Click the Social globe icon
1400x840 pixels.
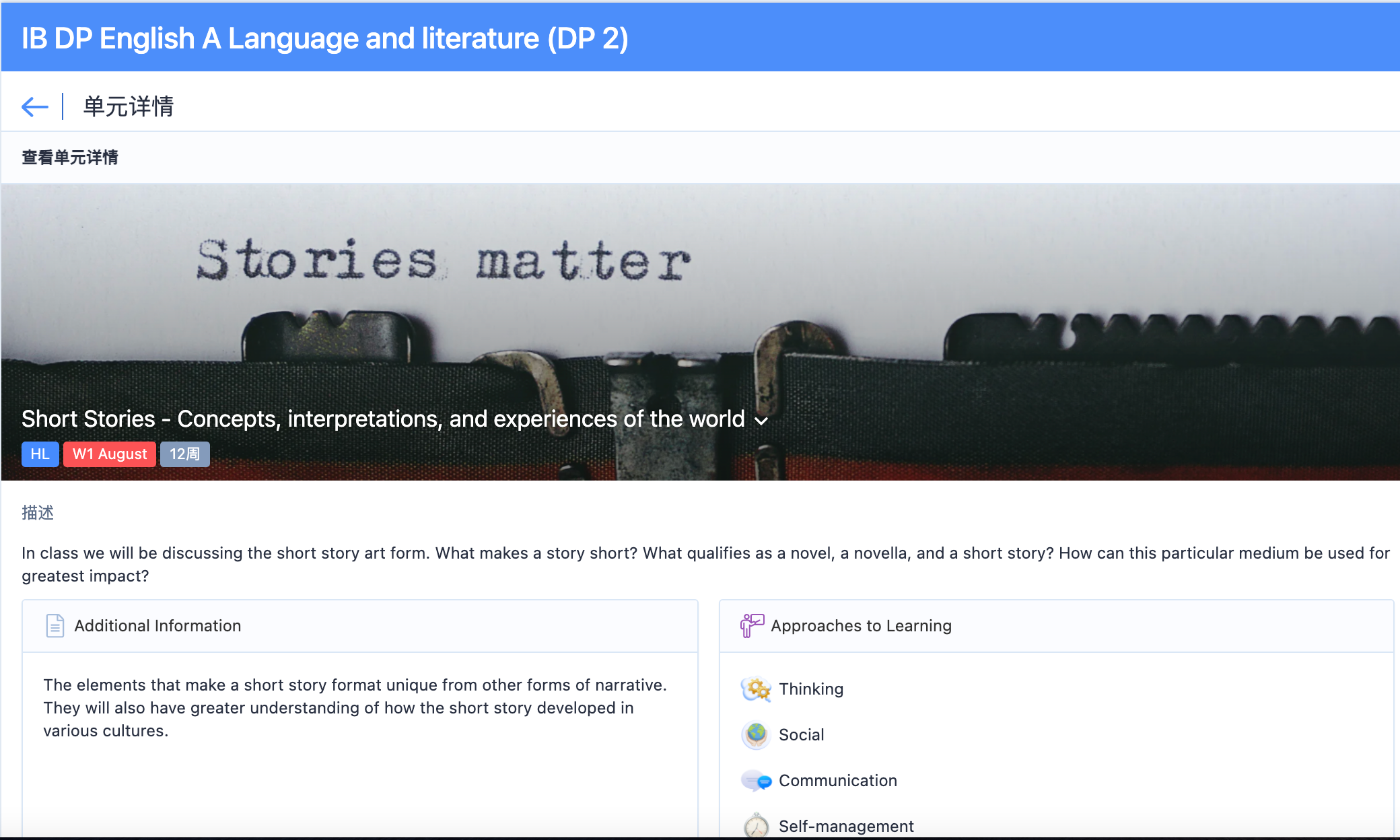(x=757, y=735)
